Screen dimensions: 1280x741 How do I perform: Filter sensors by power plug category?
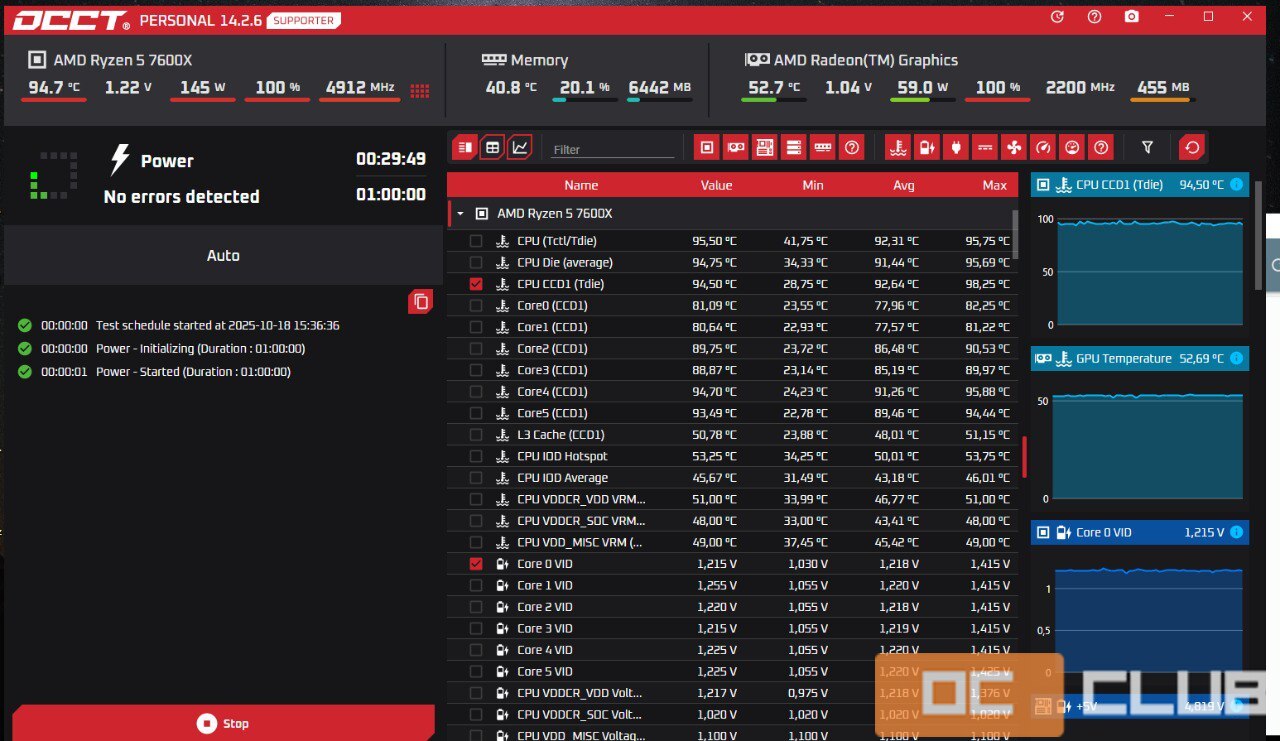point(955,147)
